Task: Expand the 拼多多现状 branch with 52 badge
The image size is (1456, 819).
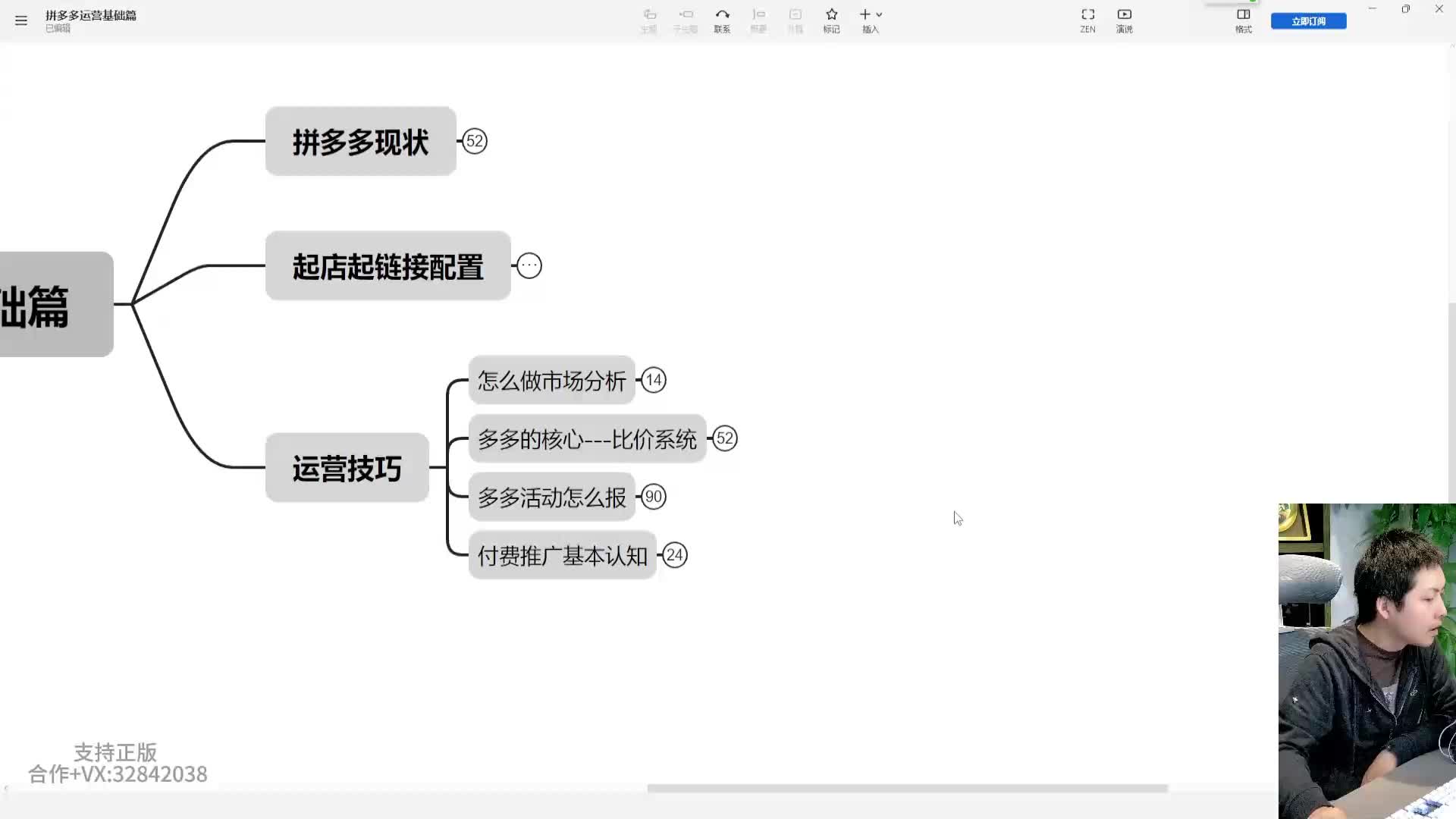Action: (x=475, y=141)
